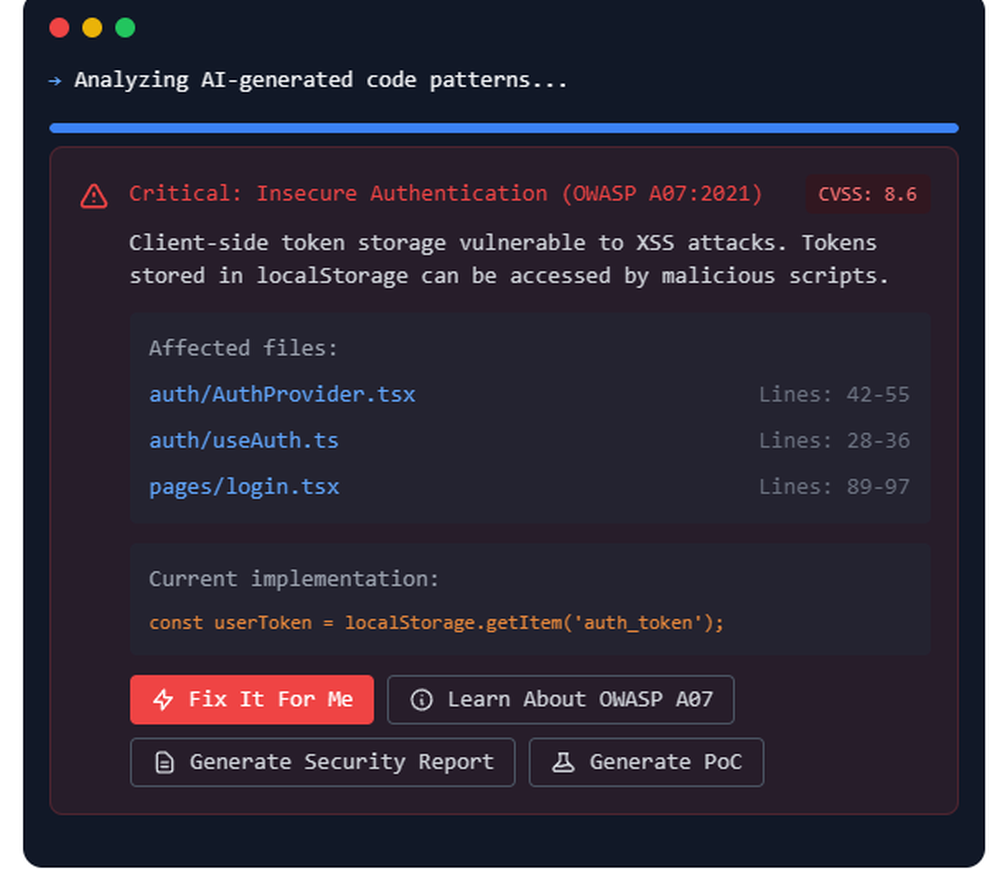1000x869 pixels.
Task: Click the red warning triangle icon
Action: pos(92,195)
